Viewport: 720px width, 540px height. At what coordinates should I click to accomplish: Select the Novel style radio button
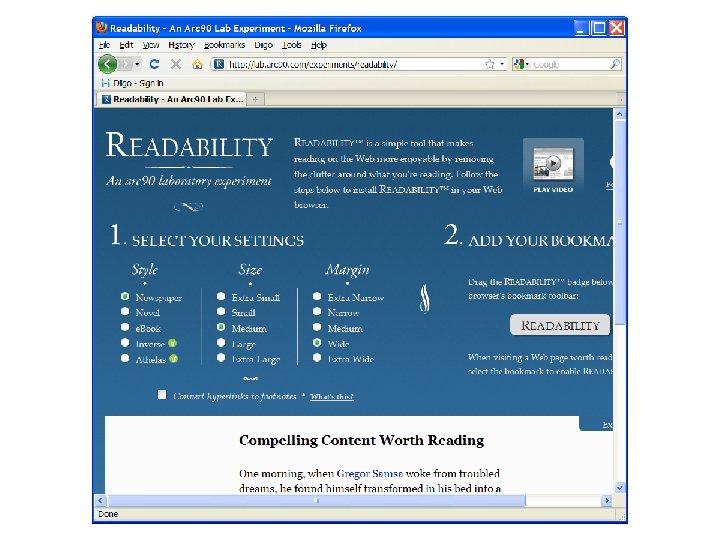[x=125, y=311]
